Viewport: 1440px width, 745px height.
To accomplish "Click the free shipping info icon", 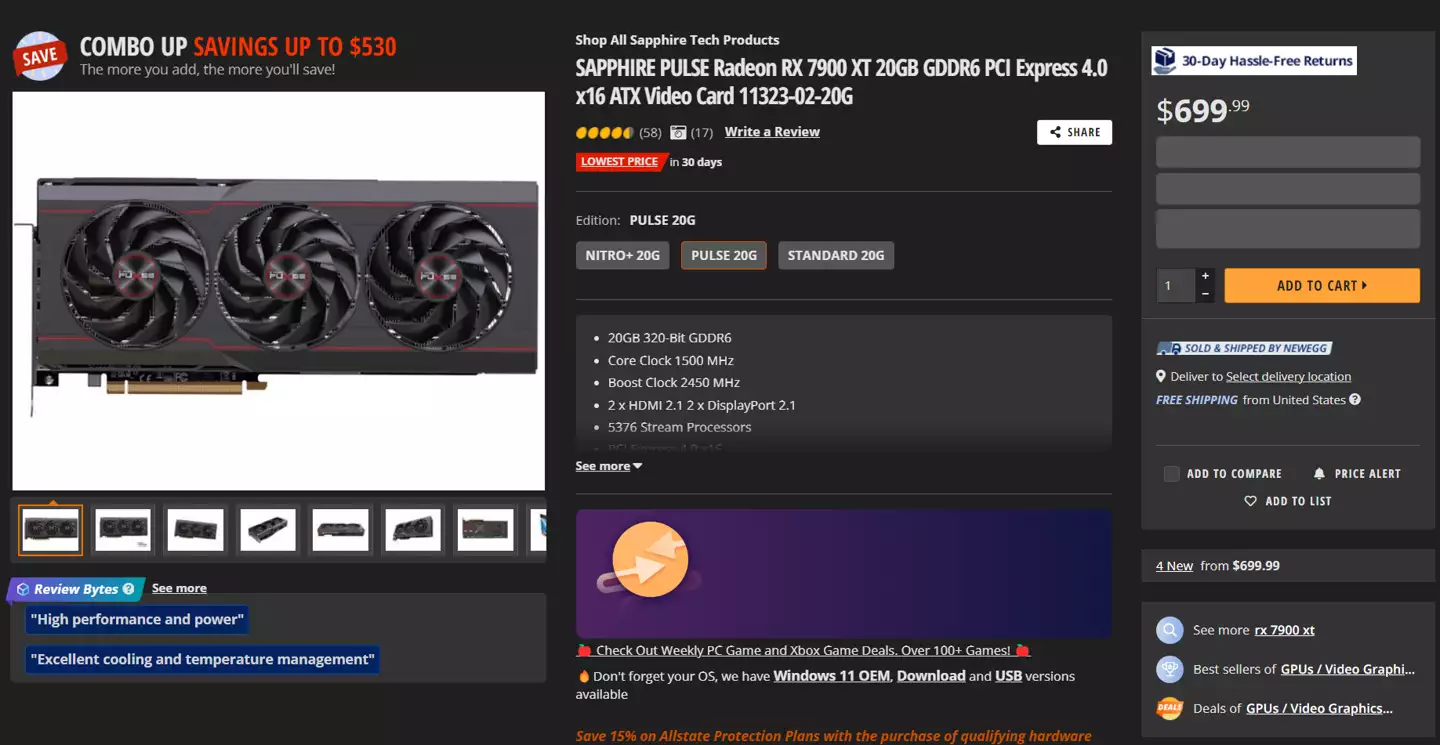I will point(1355,399).
